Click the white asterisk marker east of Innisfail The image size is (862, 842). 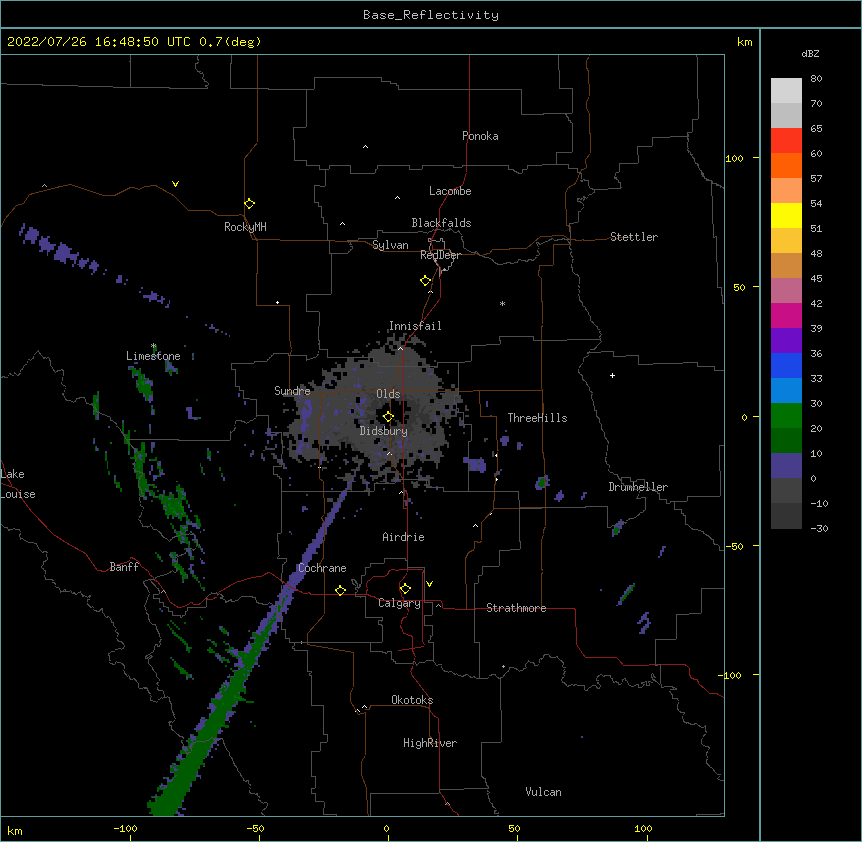point(502,303)
